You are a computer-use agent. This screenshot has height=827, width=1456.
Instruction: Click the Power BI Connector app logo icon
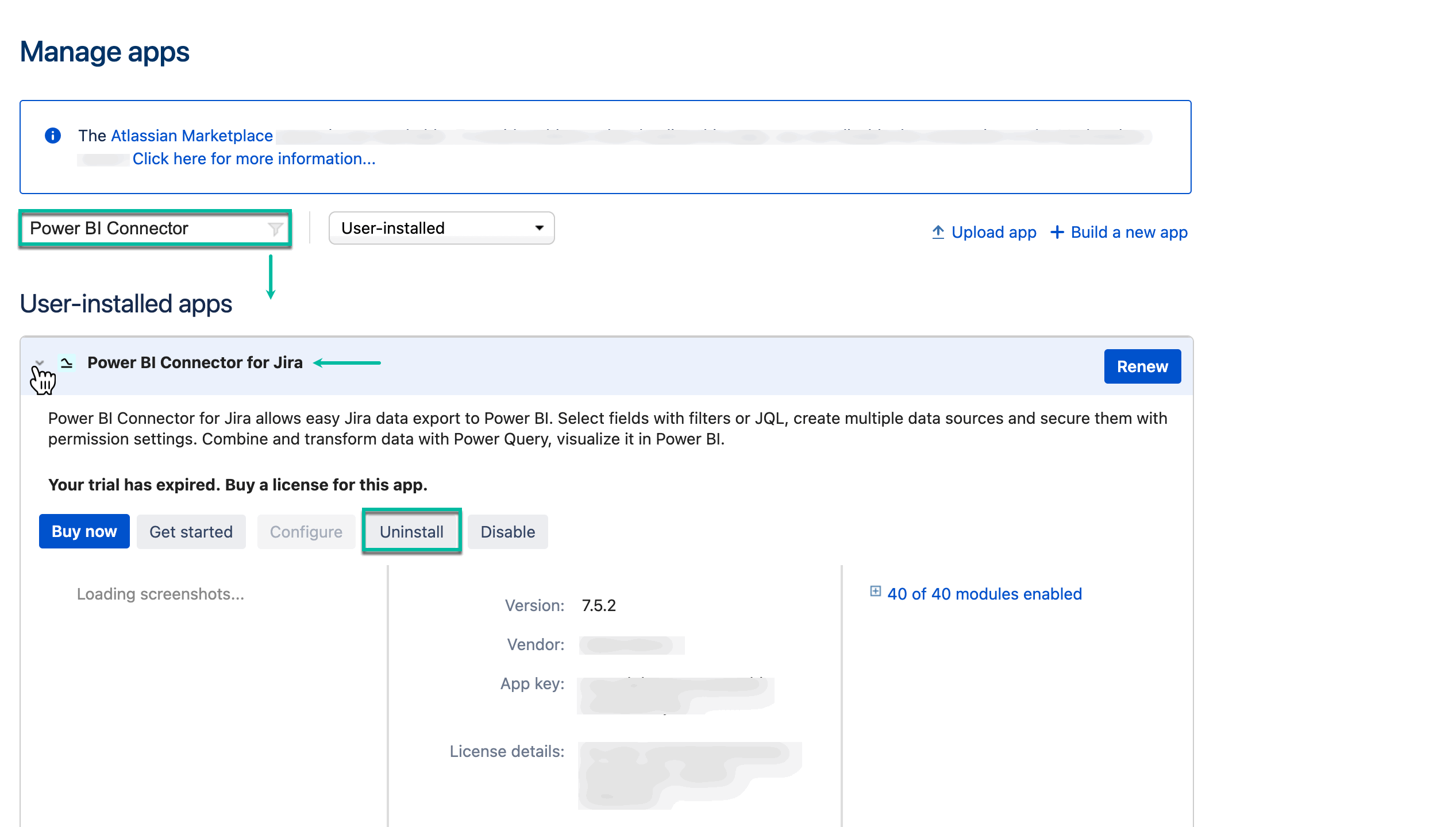coord(67,363)
